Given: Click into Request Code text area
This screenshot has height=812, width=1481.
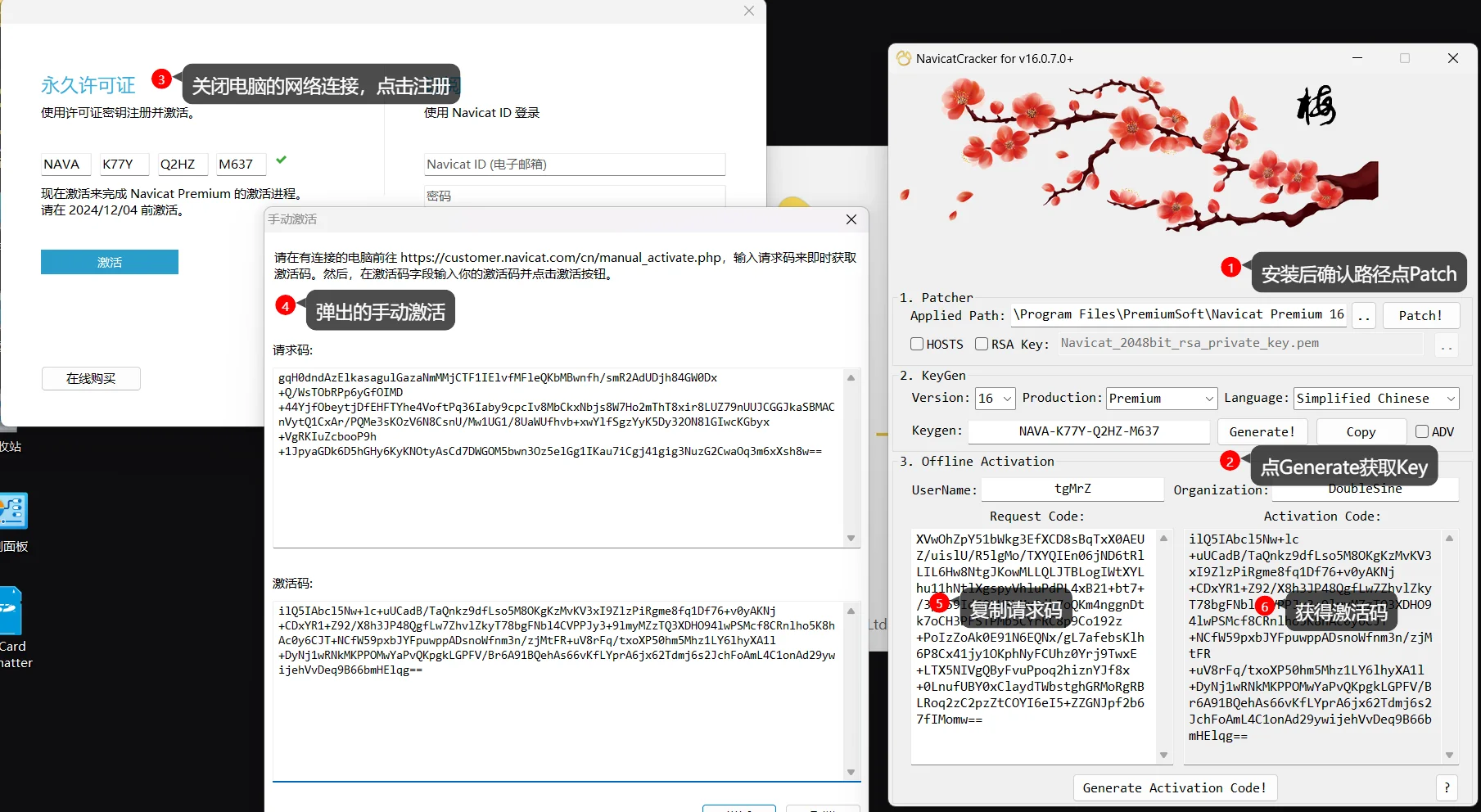Looking at the screenshot, I should (x=1033, y=647).
